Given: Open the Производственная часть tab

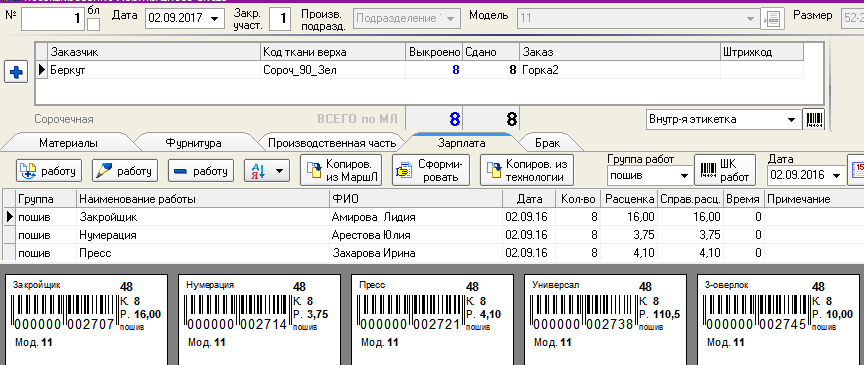Looking at the screenshot, I should click(332, 143).
